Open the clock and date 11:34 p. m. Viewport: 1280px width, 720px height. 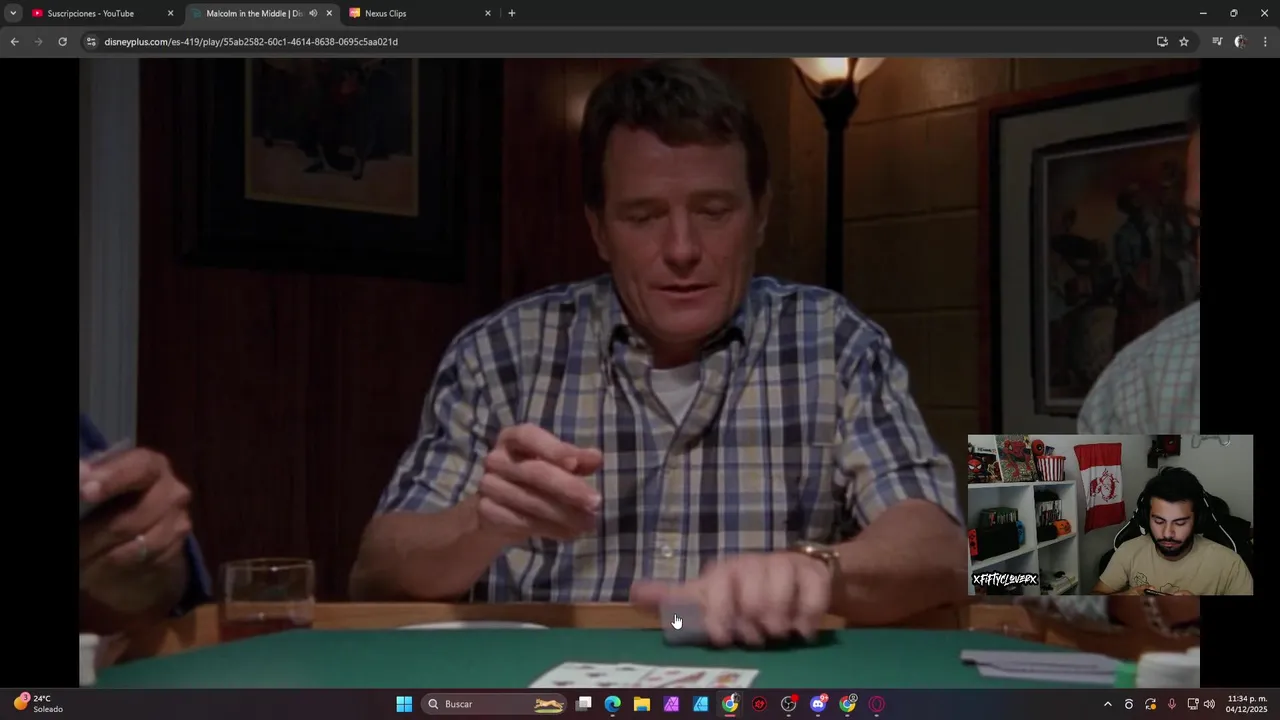1247,704
